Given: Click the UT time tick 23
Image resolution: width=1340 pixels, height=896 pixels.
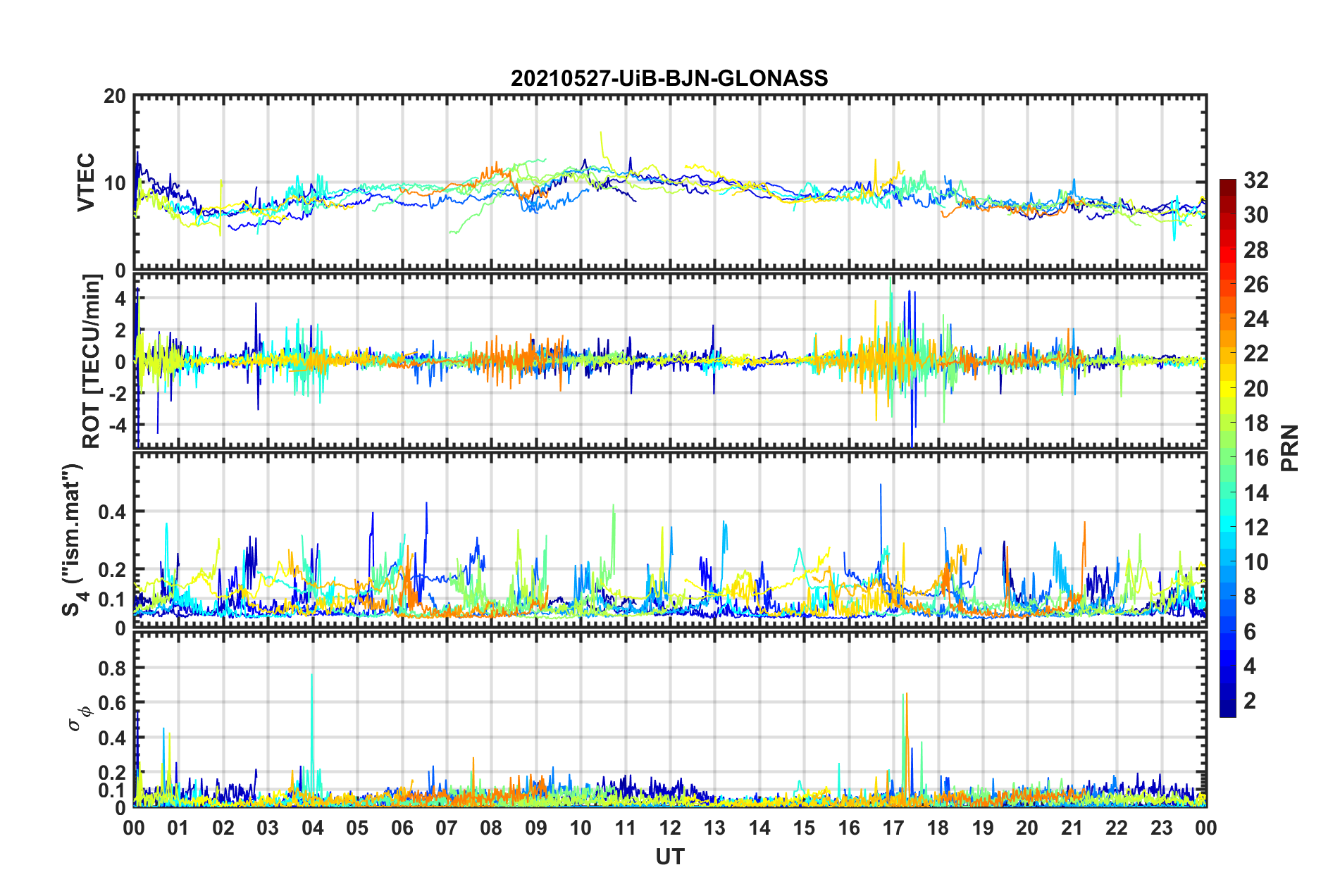Looking at the screenshot, I should click(1162, 828).
